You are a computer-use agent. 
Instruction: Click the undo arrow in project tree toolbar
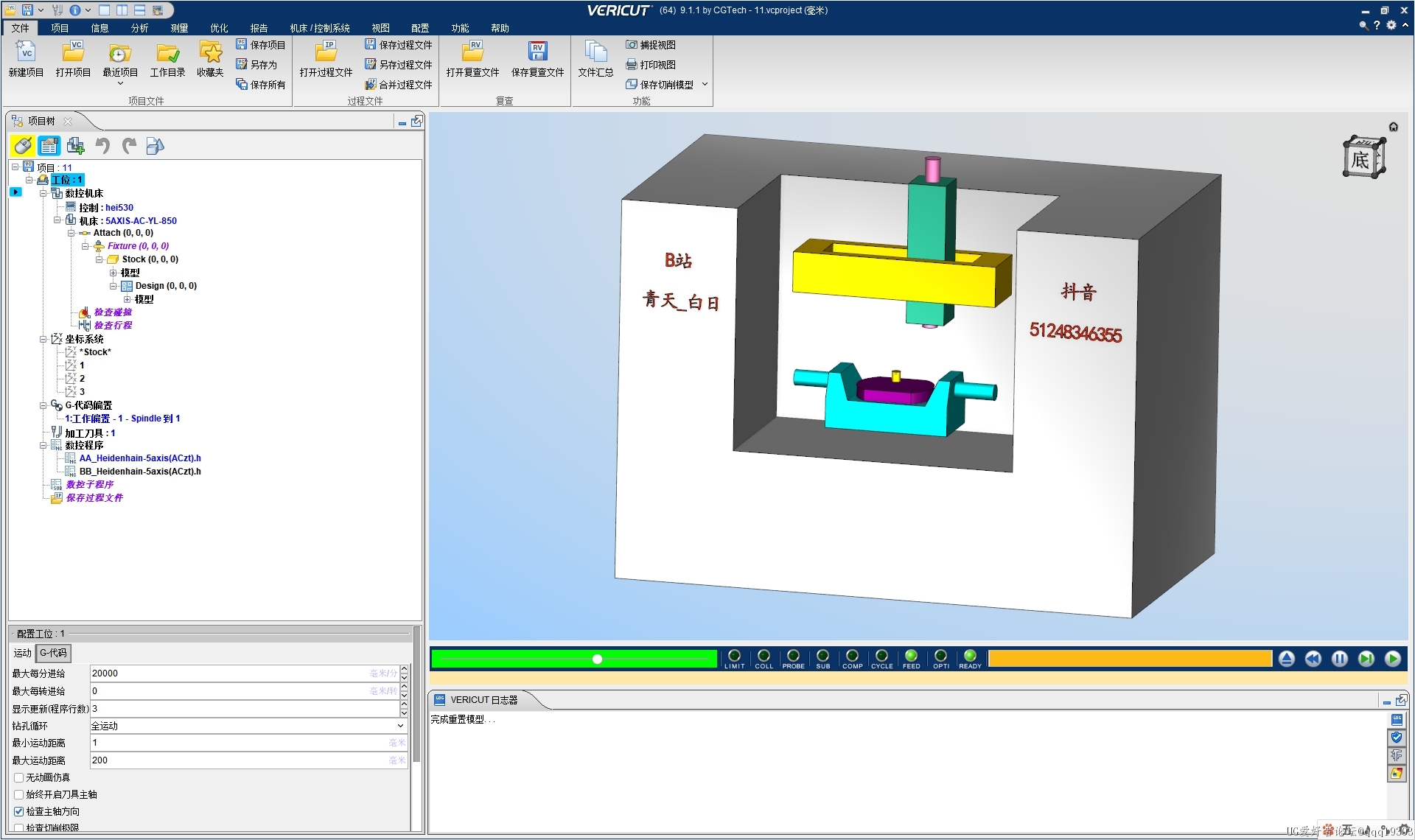coord(102,146)
